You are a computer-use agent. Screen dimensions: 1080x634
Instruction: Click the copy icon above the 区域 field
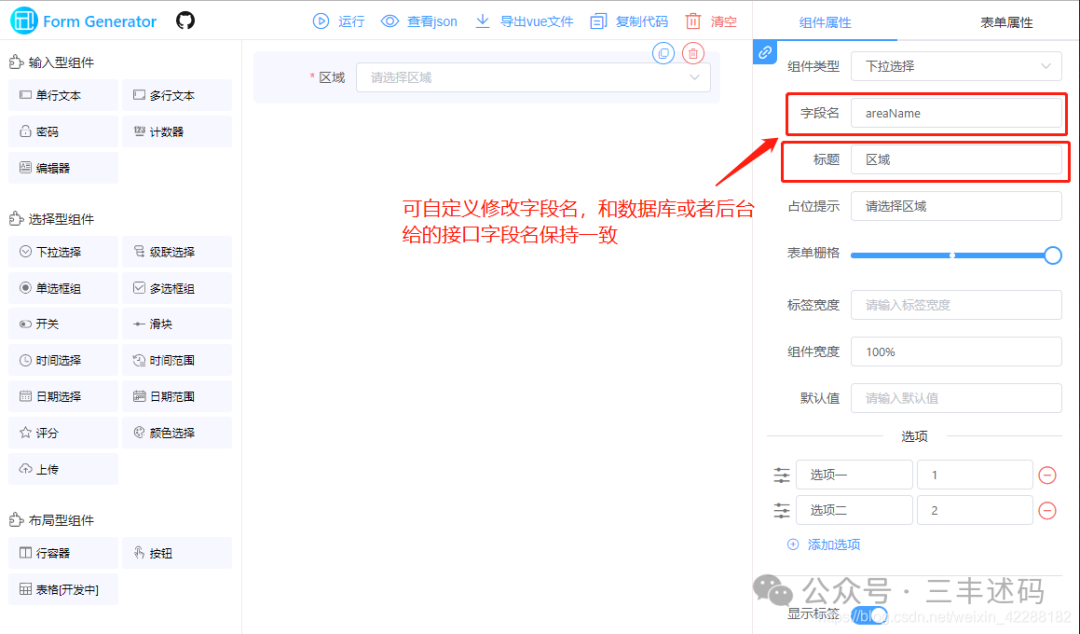[663, 53]
